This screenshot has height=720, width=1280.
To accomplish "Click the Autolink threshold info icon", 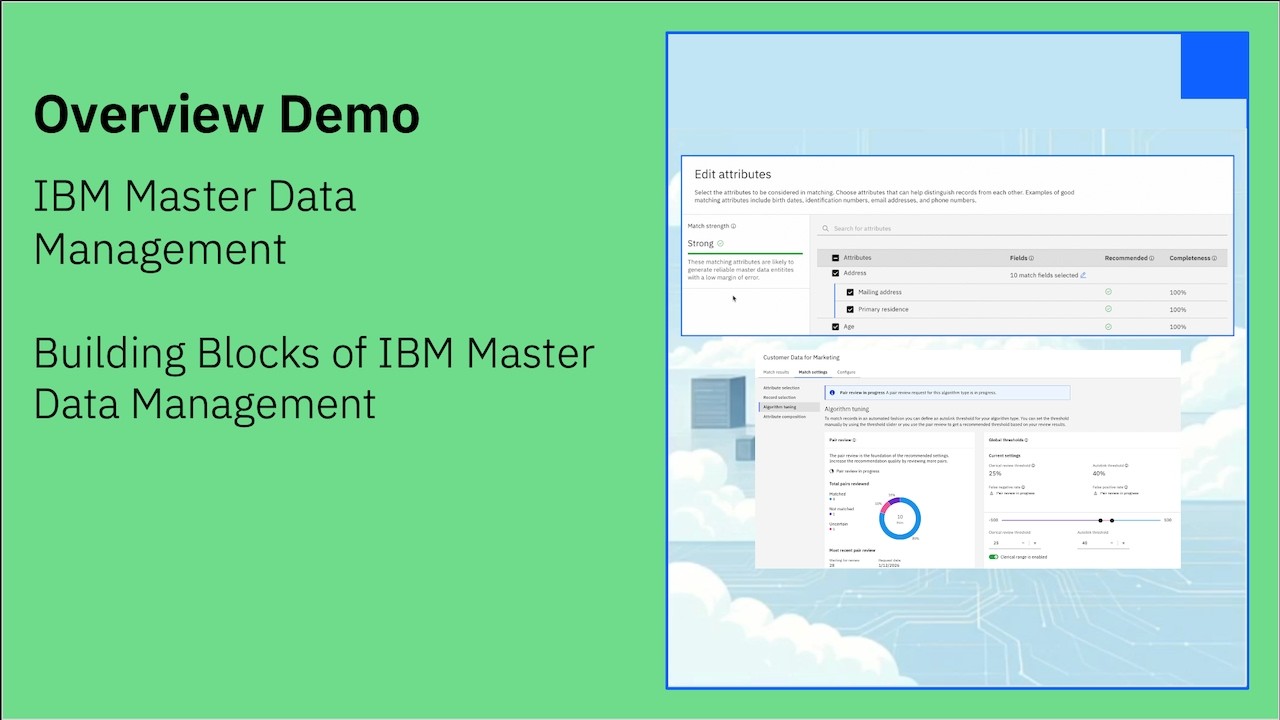I will click(x=1126, y=465).
